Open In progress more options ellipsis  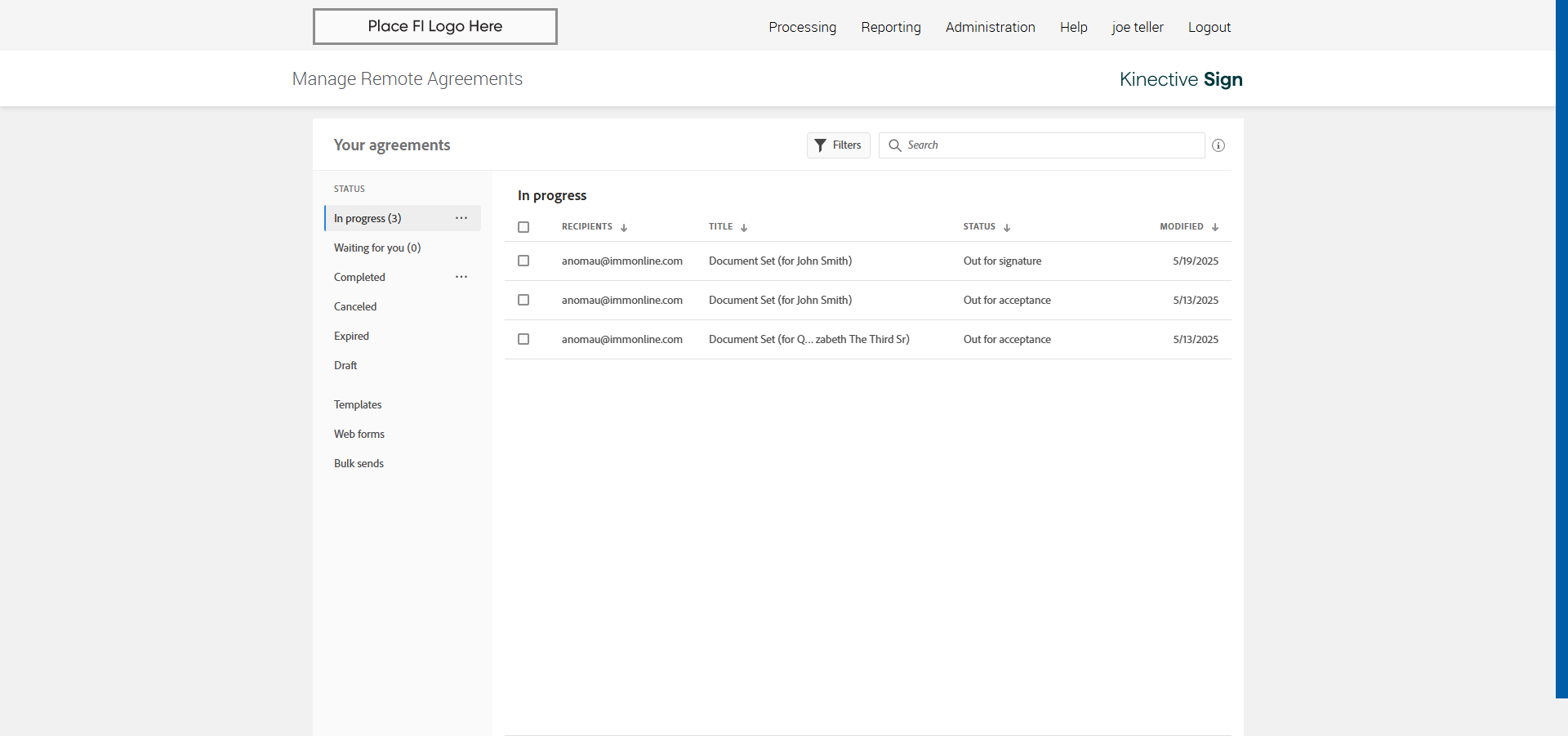tap(461, 218)
